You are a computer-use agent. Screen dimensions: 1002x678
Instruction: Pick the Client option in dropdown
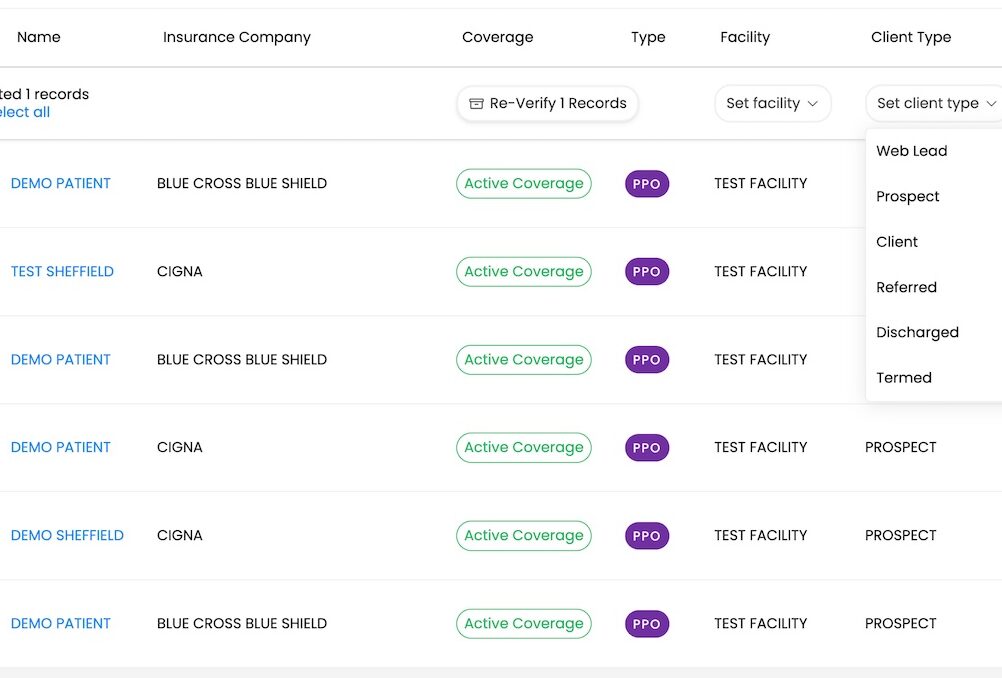(897, 242)
